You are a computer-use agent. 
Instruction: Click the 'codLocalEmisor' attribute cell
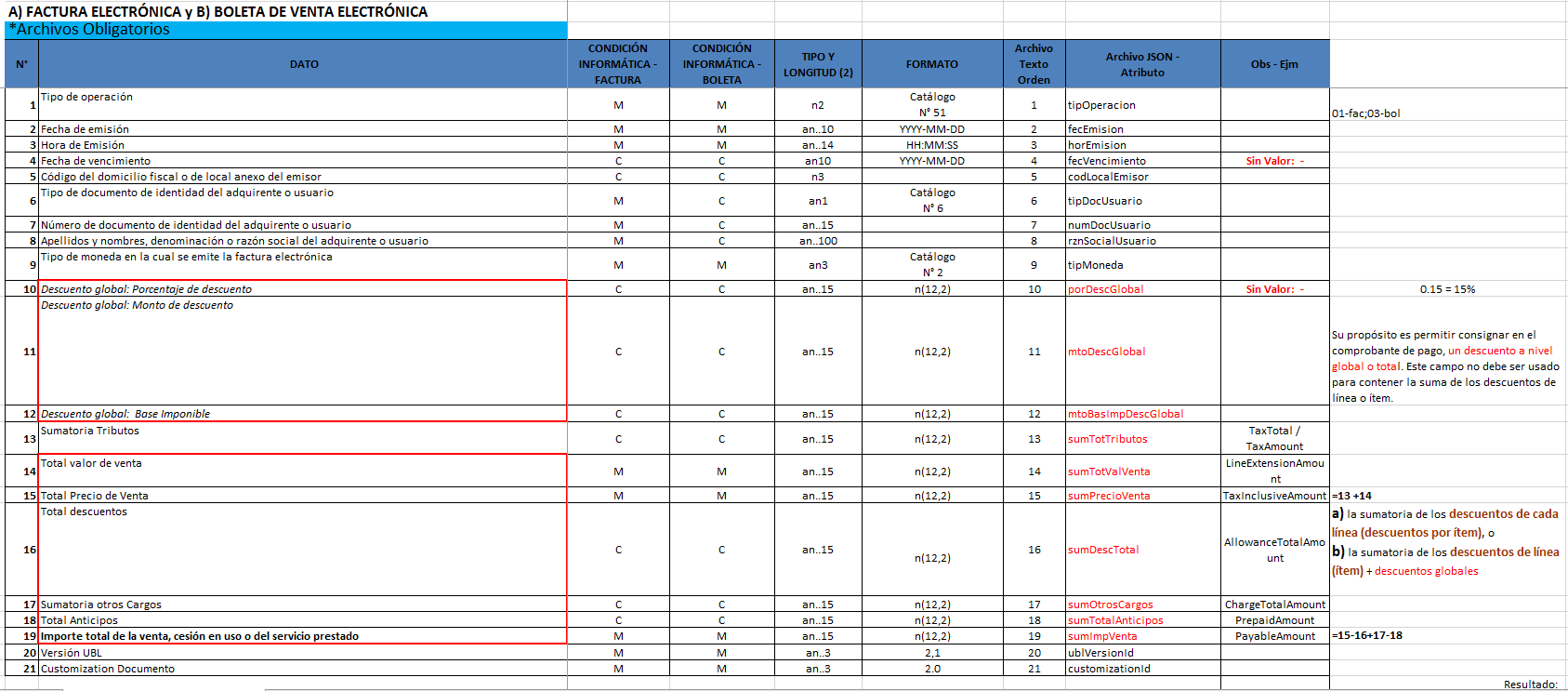1142,177
